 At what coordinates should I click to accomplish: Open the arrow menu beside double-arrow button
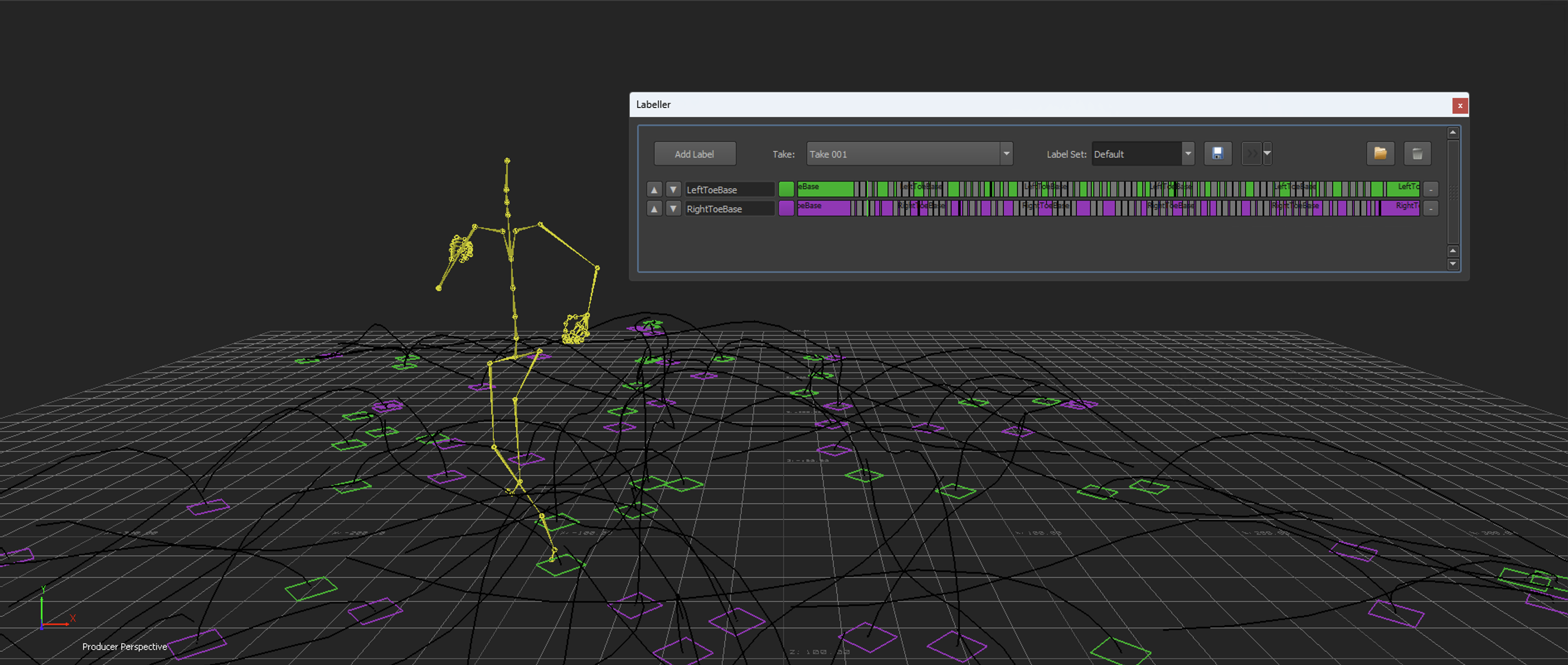1267,154
